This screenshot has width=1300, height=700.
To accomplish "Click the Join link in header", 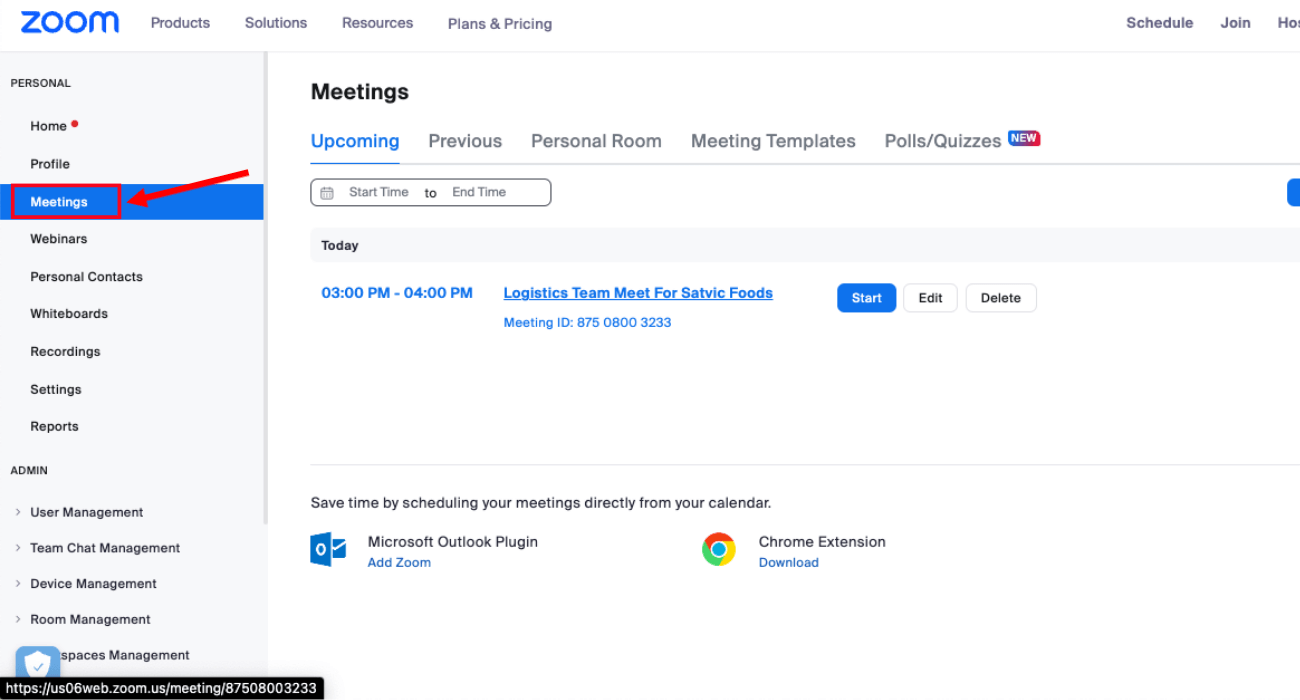I will tap(1235, 22).
